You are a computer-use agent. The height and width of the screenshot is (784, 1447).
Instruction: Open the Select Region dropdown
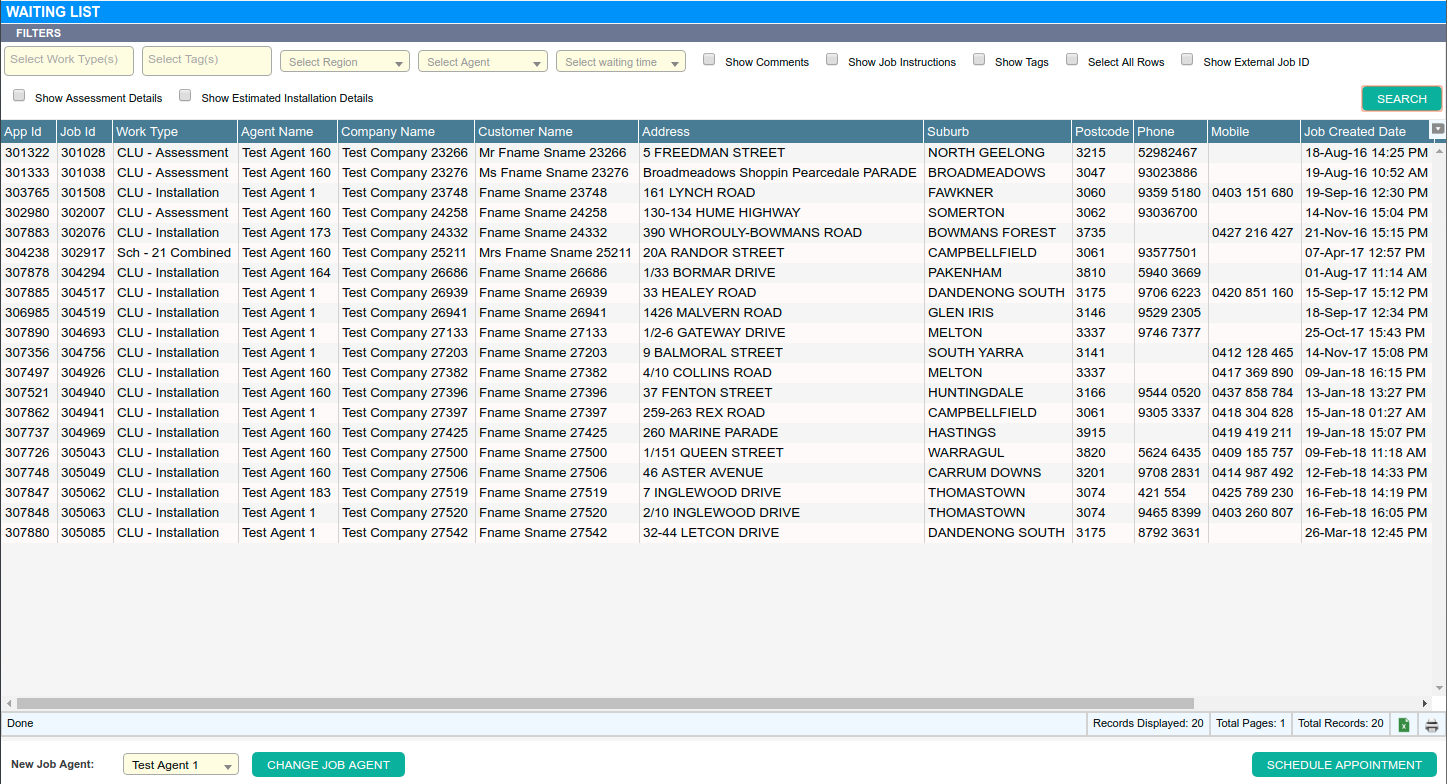click(x=344, y=62)
